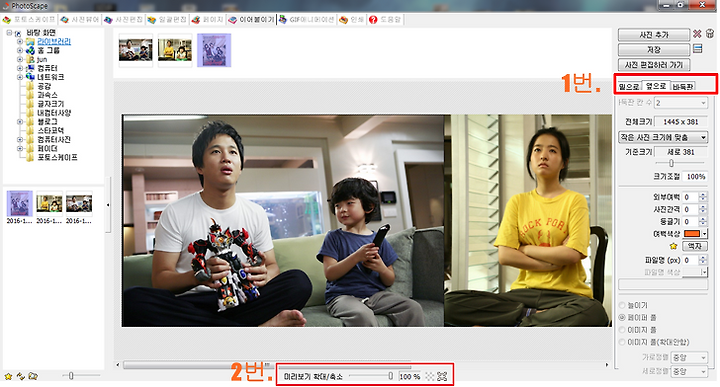The width and height of the screenshot is (720, 387).
Task: Expand the 네트워크 tree node
Action: tap(20, 77)
